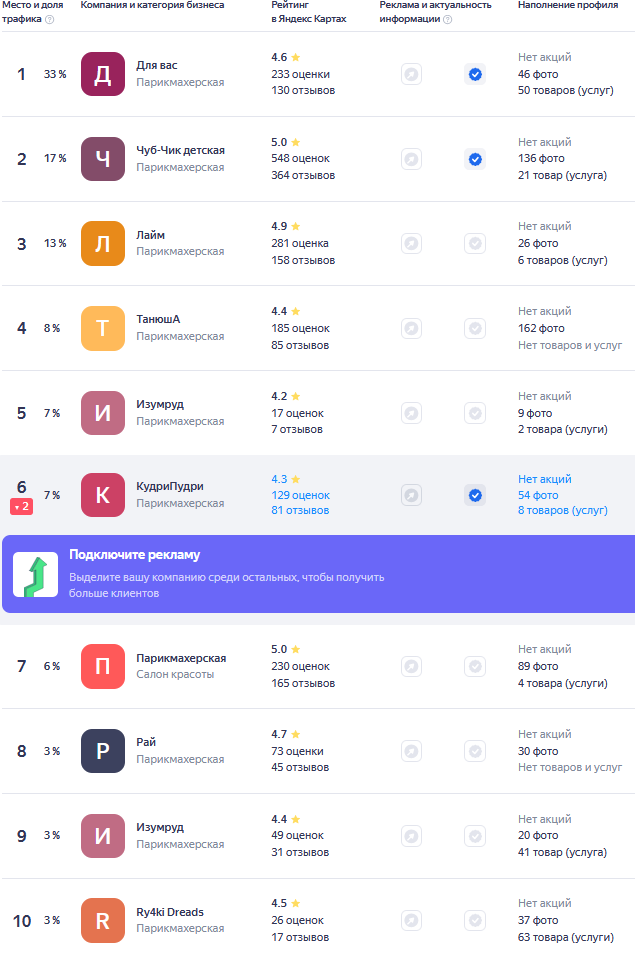
Task: Click the advertising status icon for Лайм
Action: point(411,243)
